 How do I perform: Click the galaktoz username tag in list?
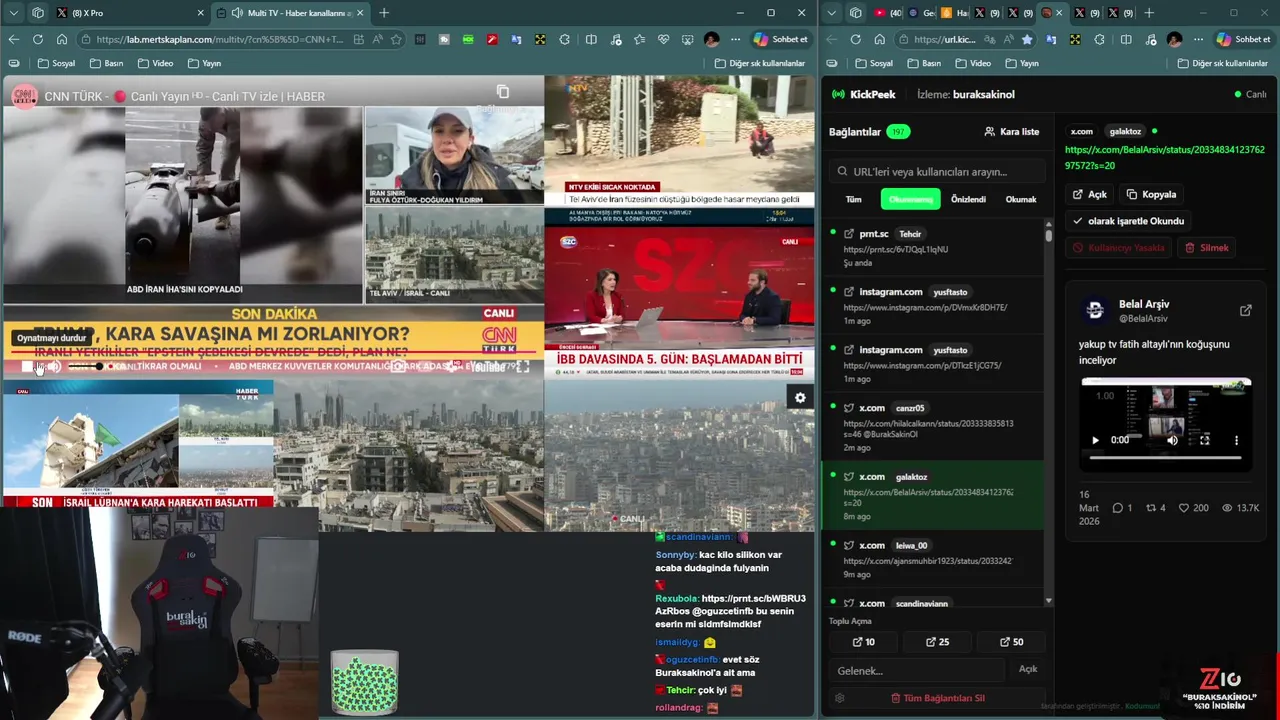pyautogui.click(x=911, y=477)
